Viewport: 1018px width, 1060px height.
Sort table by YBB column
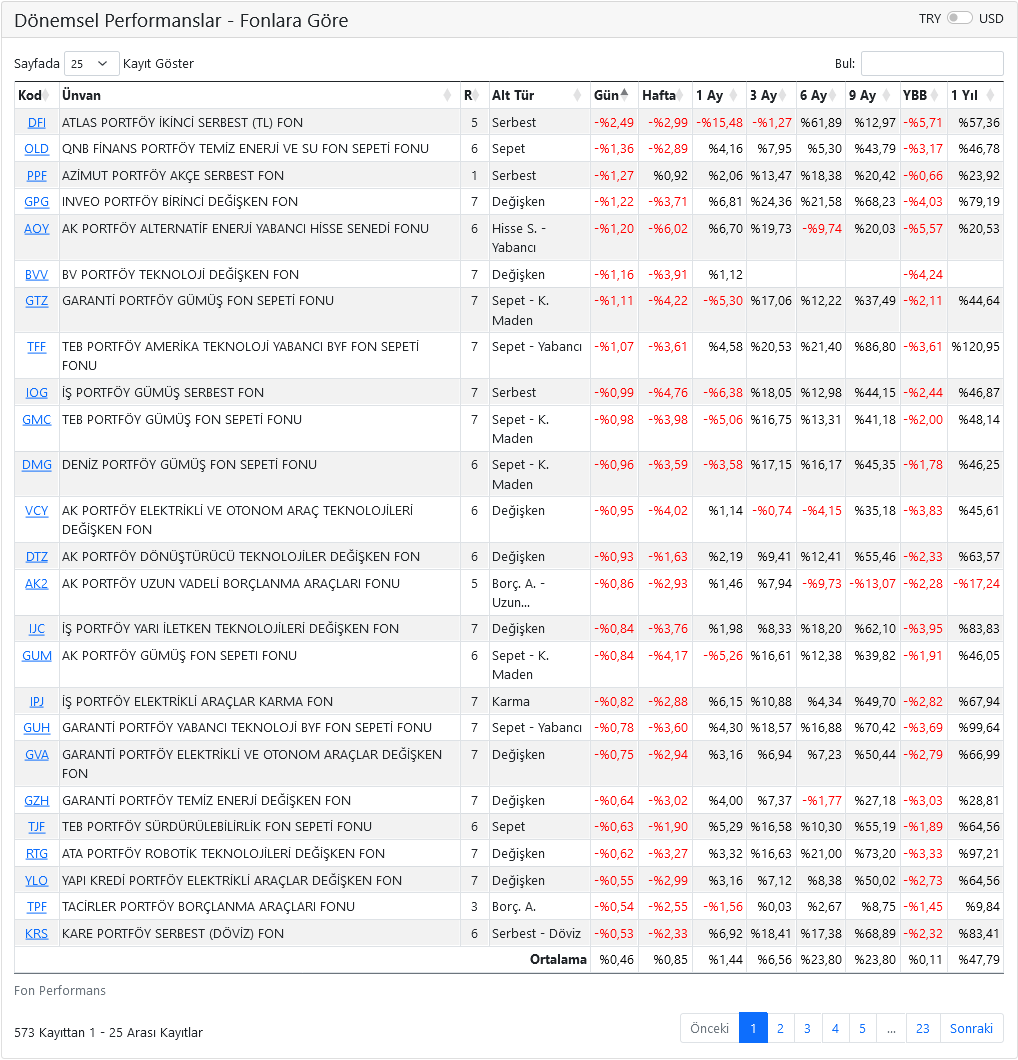pyautogui.click(x=923, y=95)
